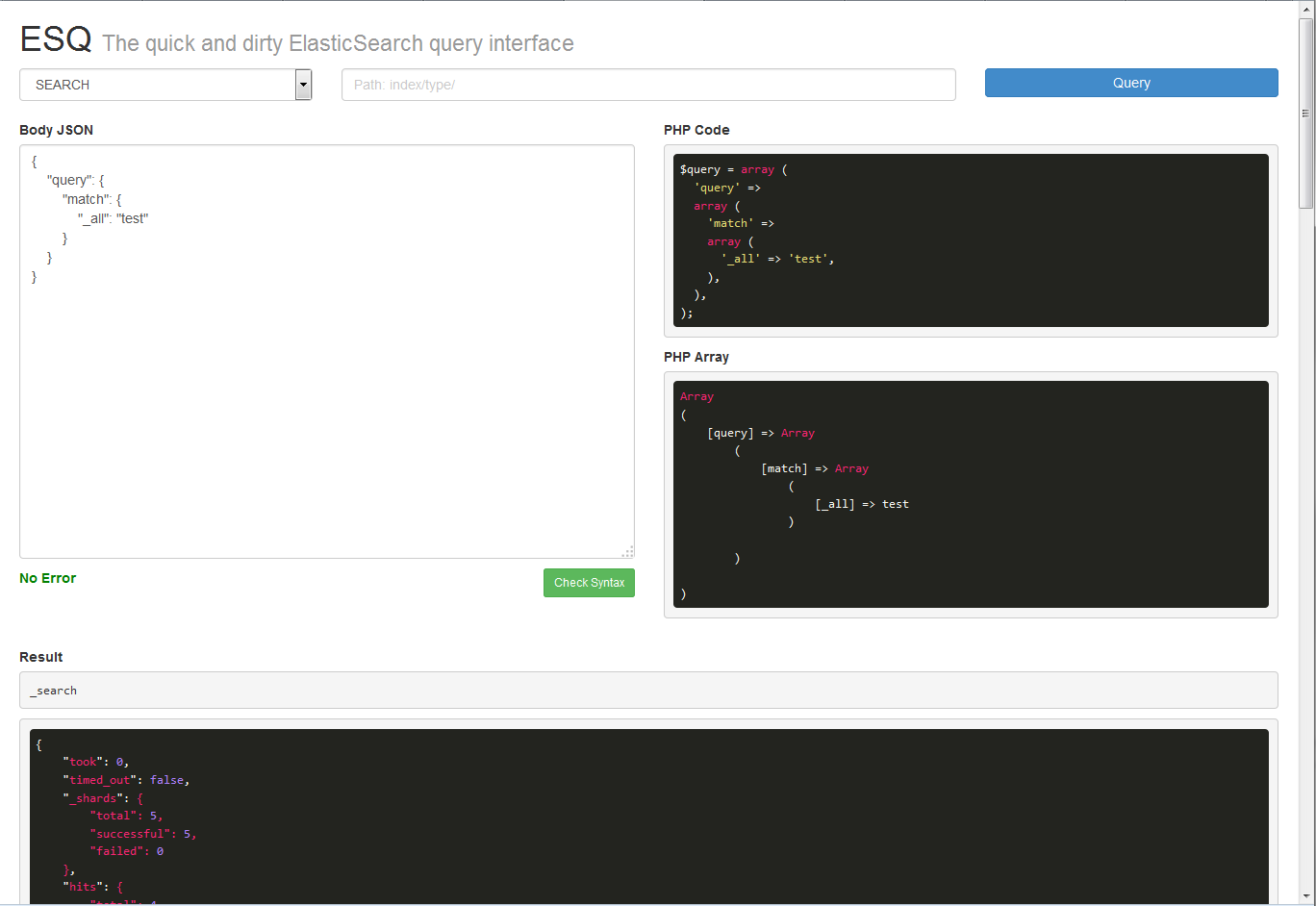
Task: Click the page scrollbar down arrow
Action: click(x=1306, y=896)
